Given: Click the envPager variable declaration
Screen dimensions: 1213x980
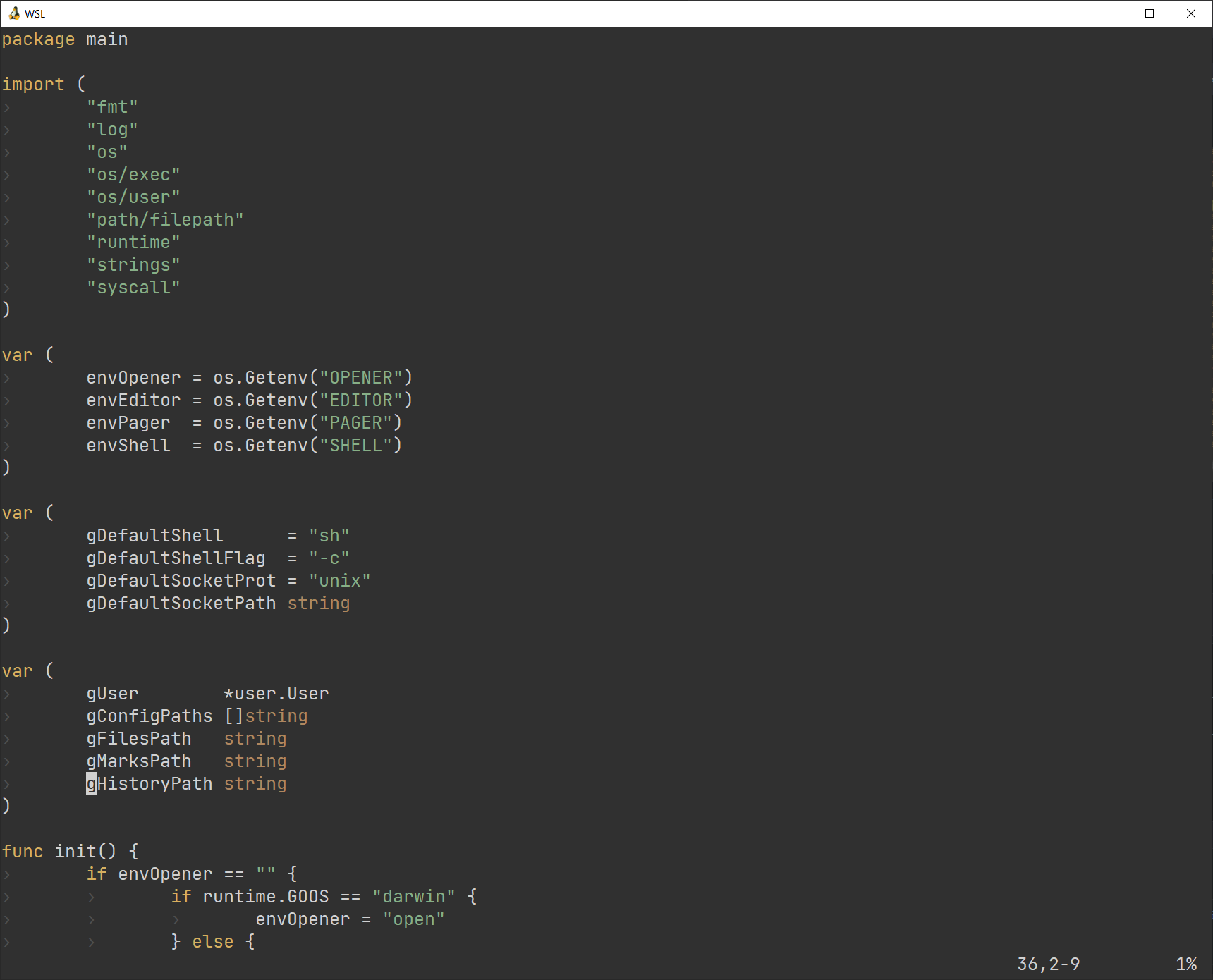Looking at the screenshot, I should [x=128, y=423].
